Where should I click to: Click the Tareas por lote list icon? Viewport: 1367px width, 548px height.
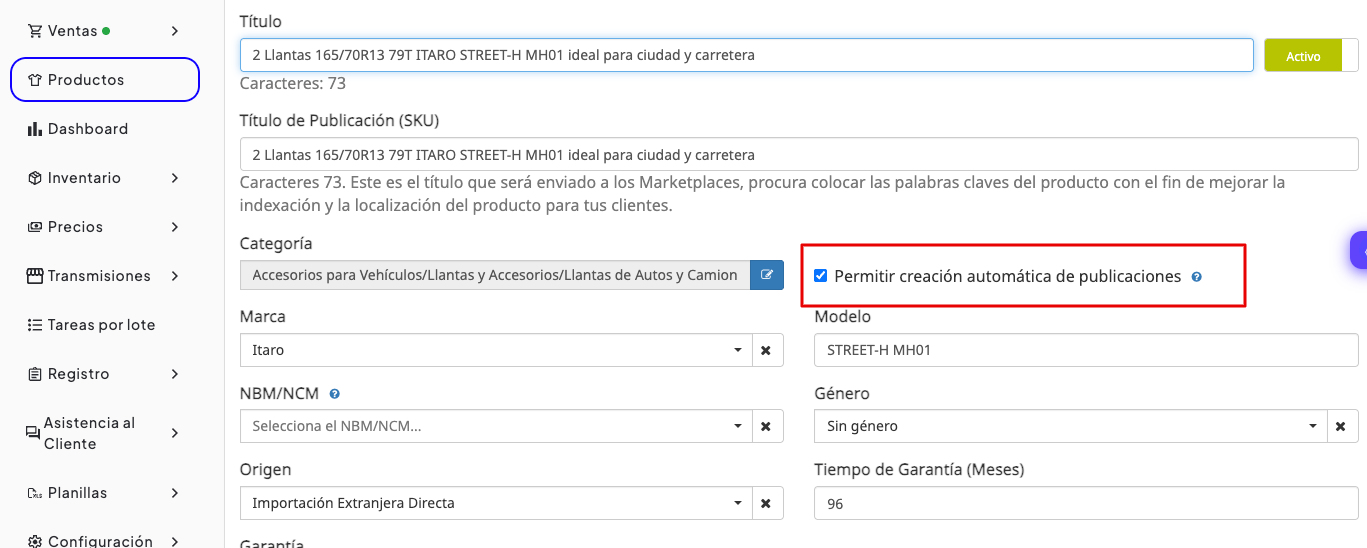(35, 325)
